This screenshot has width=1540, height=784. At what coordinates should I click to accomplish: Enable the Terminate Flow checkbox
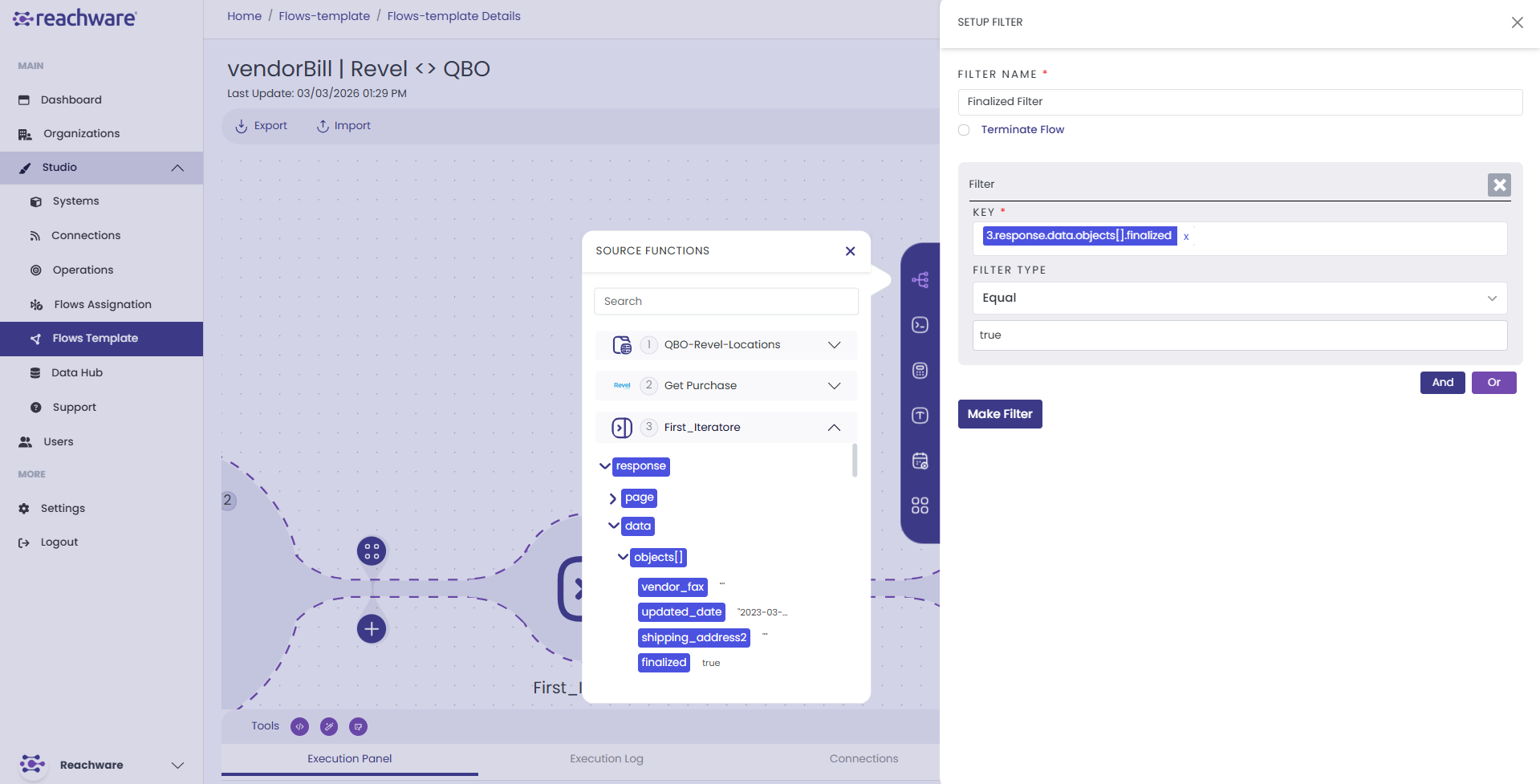click(964, 130)
